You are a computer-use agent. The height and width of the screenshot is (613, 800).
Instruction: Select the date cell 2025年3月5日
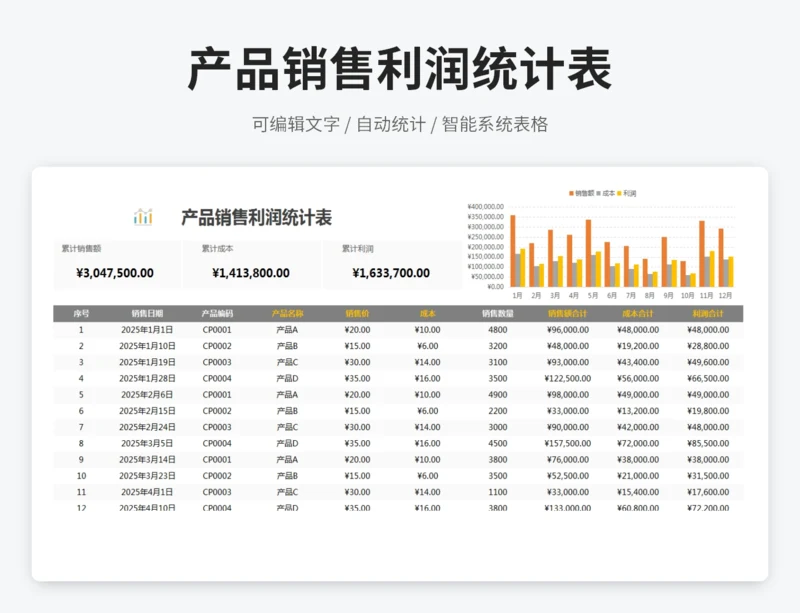147,444
